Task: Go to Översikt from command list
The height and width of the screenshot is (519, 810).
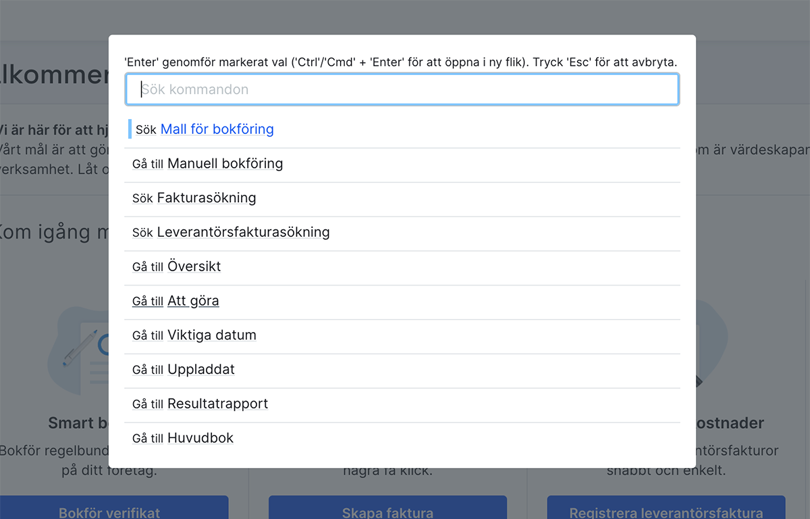Action: point(194,266)
